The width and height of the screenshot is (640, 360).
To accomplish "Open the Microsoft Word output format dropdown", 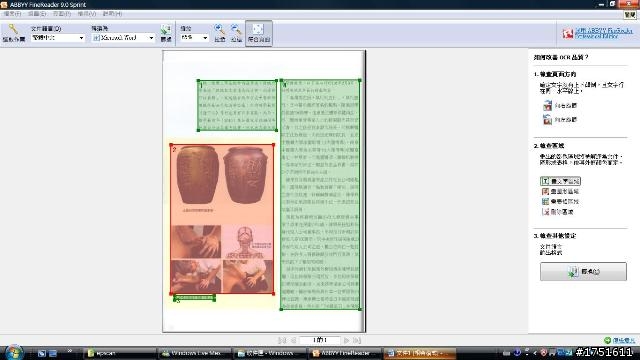I will (123, 38).
